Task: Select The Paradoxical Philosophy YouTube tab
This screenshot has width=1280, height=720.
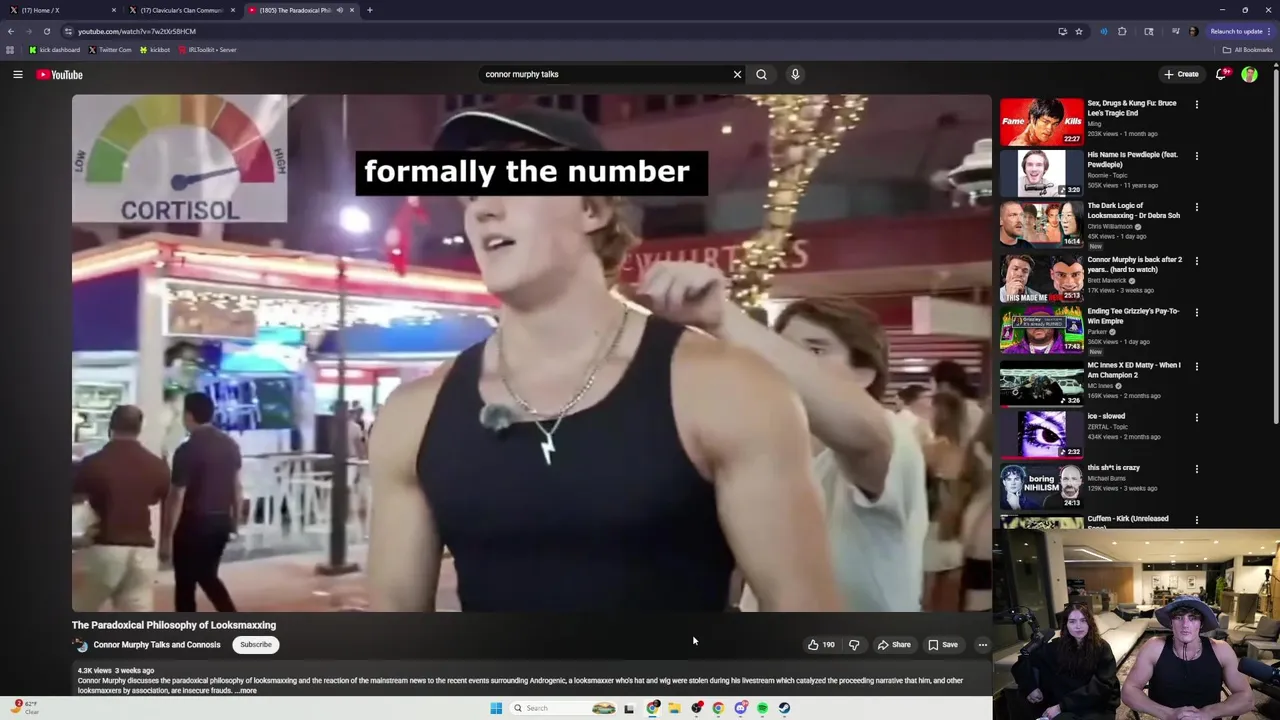Action: tap(302, 10)
